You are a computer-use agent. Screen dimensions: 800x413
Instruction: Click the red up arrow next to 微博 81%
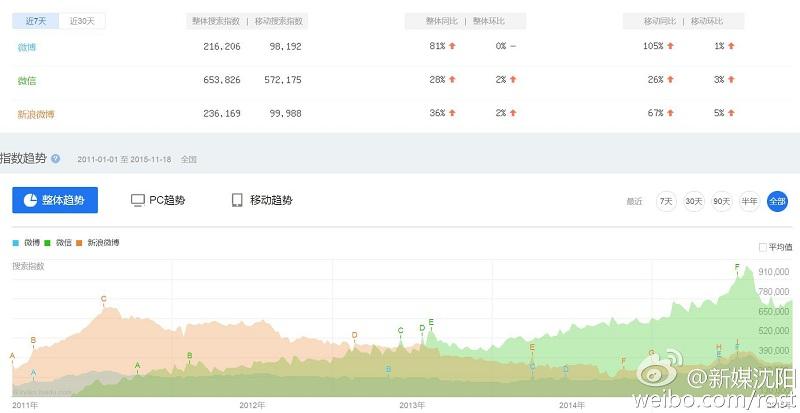tap(452, 46)
